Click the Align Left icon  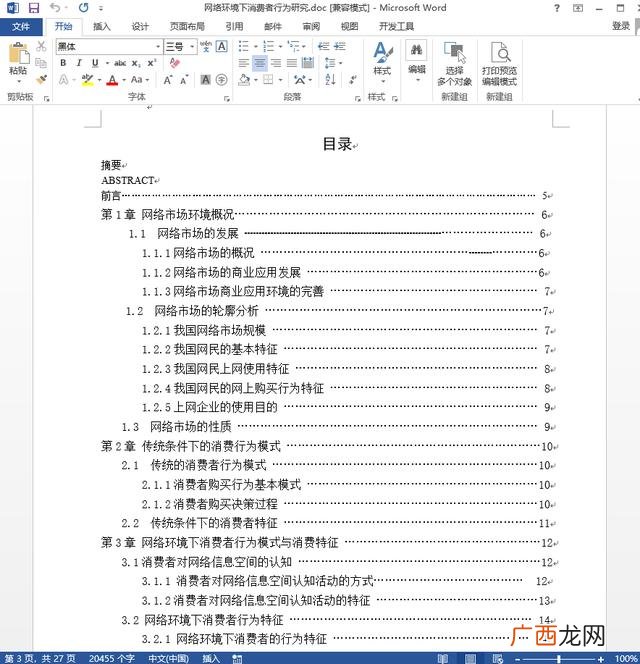(244, 64)
